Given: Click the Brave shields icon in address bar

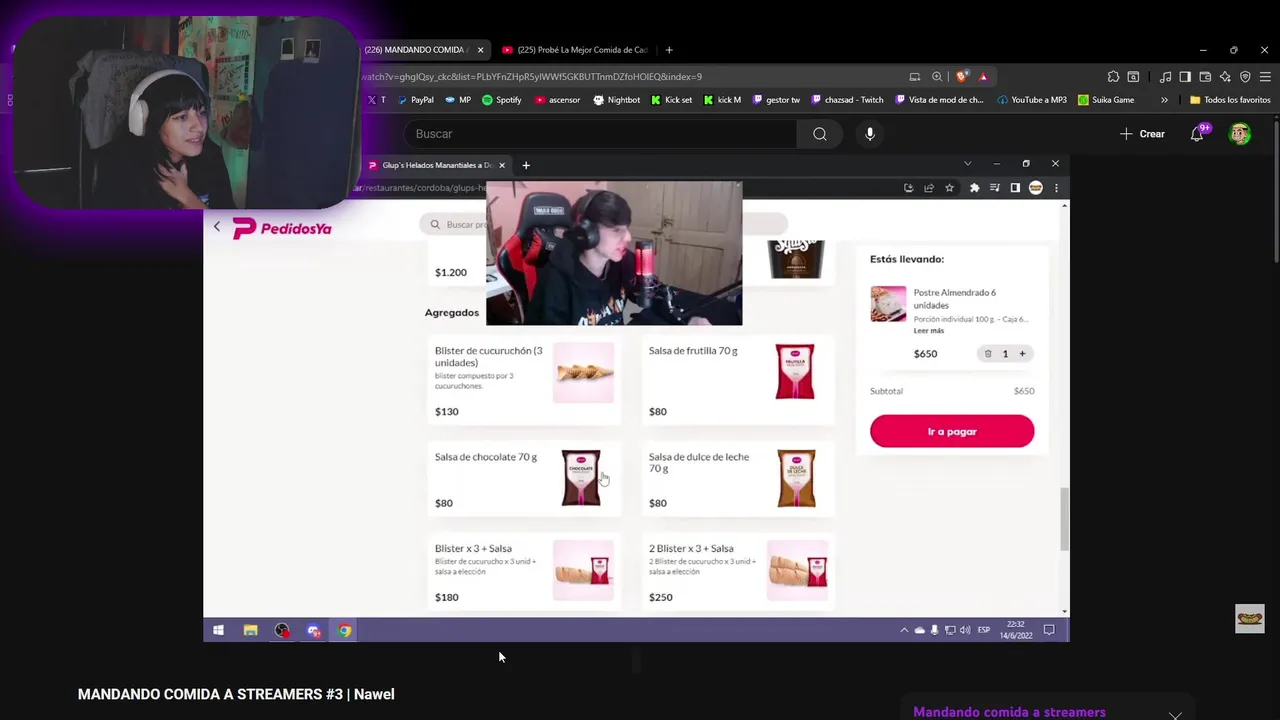Looking at the screenshot, I should [962, 77].
